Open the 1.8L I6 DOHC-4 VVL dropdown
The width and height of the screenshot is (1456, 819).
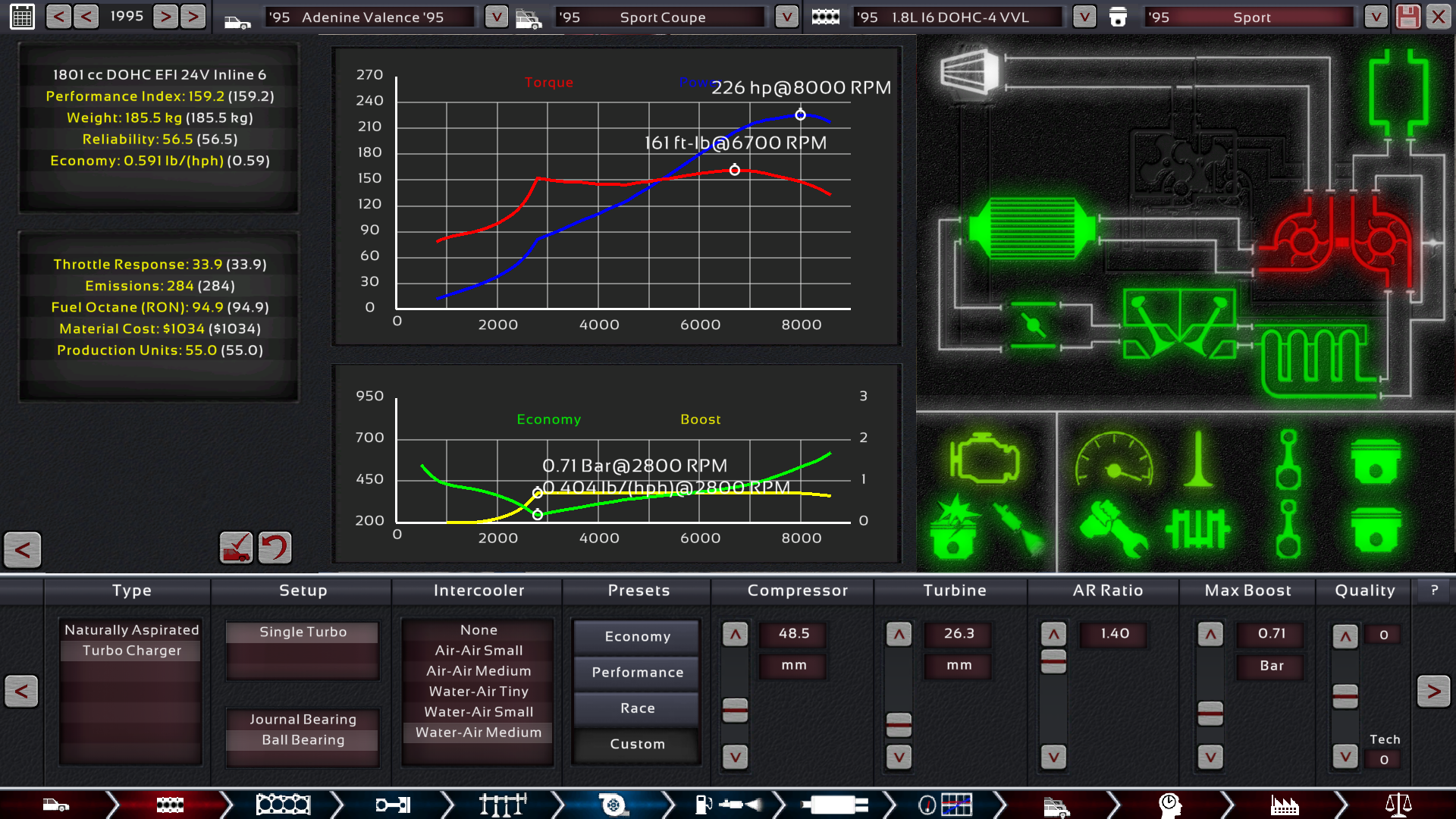pos(1084,17)
